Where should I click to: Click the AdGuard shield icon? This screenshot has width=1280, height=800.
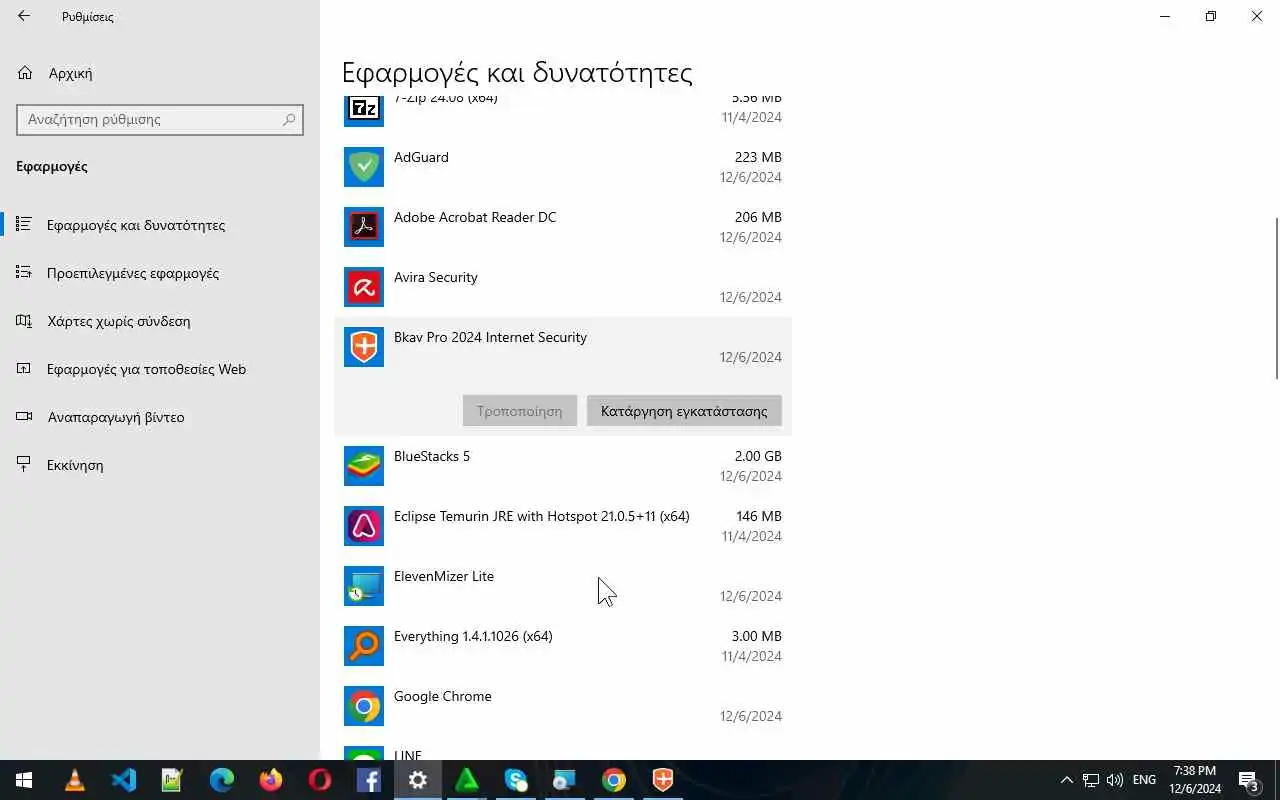(x=364, y=167)
